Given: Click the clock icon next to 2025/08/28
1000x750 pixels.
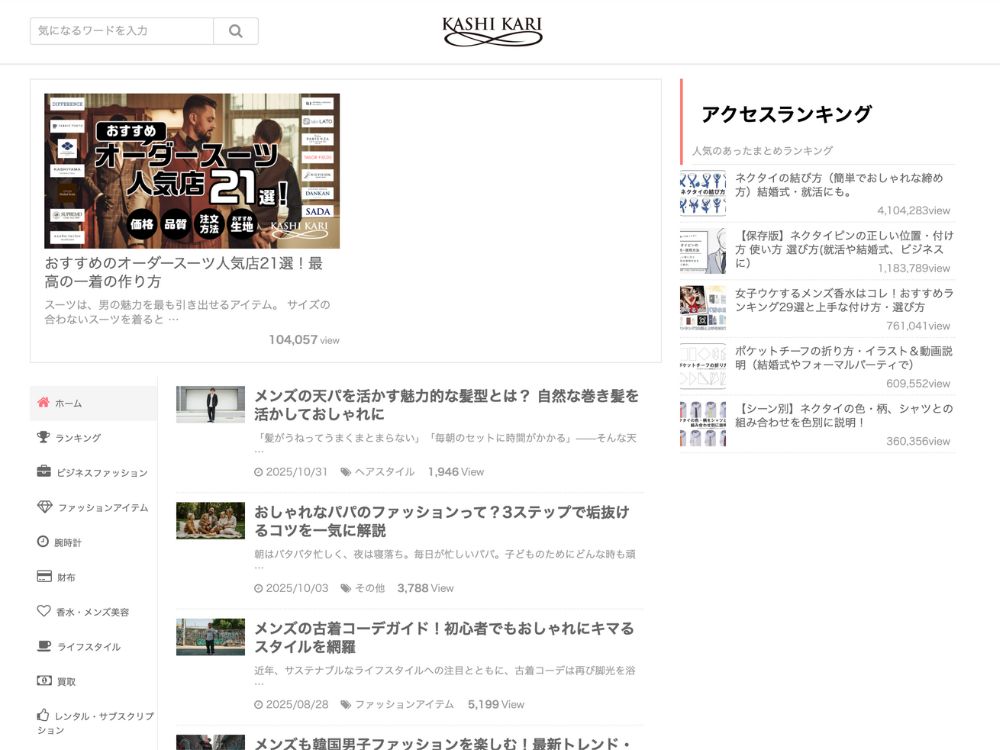Looking at the screenshot, I should click(x=260, y=704).
